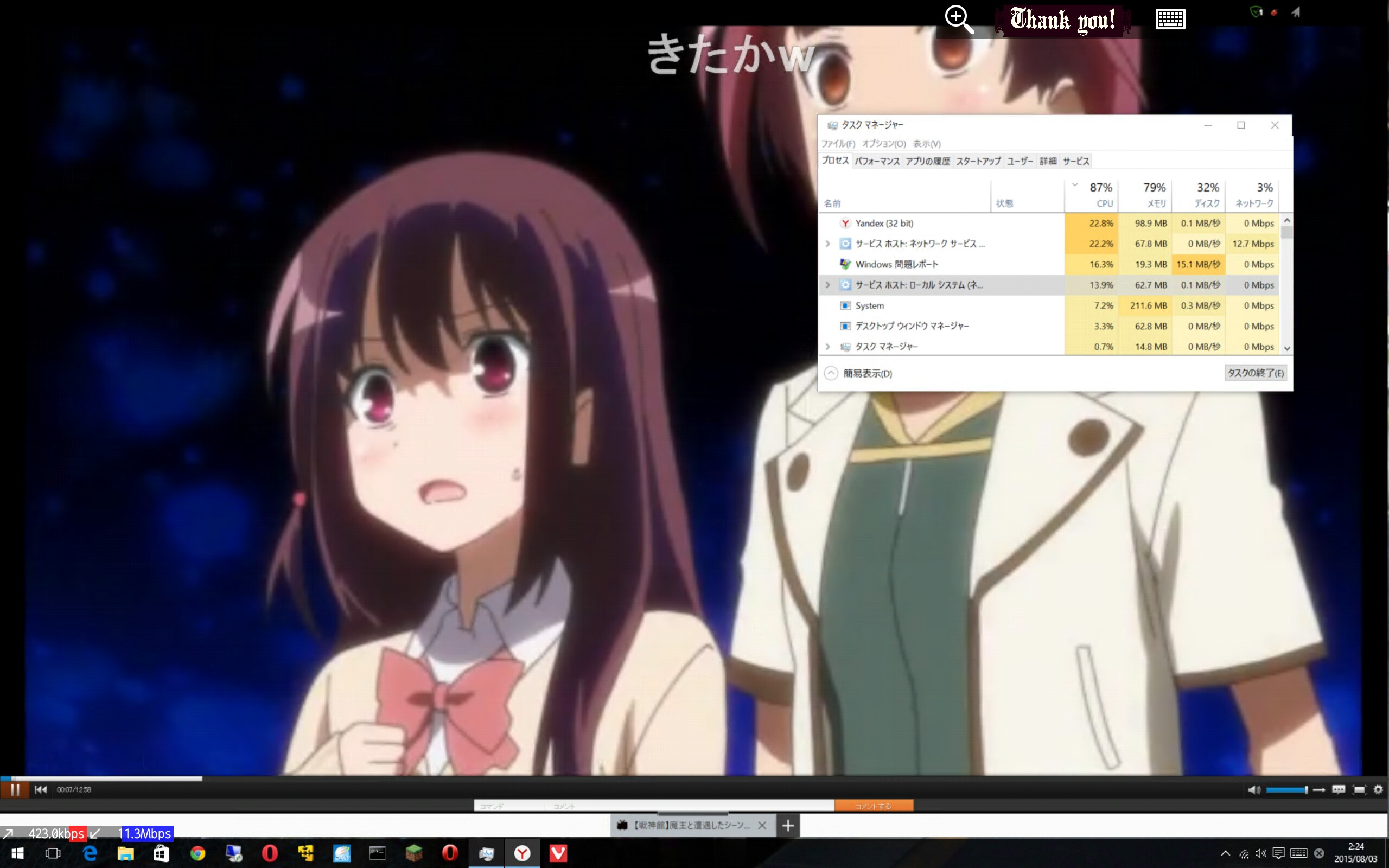Screen dimensions: 1389x868
Task: Switch to the サービス tab
Action: pos(1075,161)
